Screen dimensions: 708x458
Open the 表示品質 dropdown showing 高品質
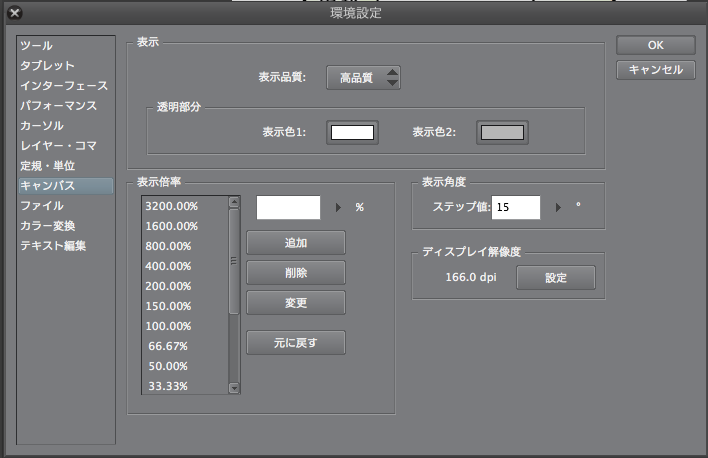[x=363, y=78]
